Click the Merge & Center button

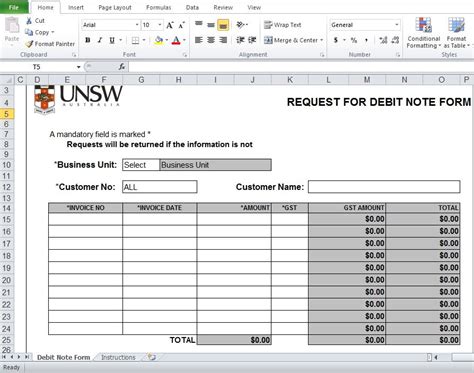point(293,40)
